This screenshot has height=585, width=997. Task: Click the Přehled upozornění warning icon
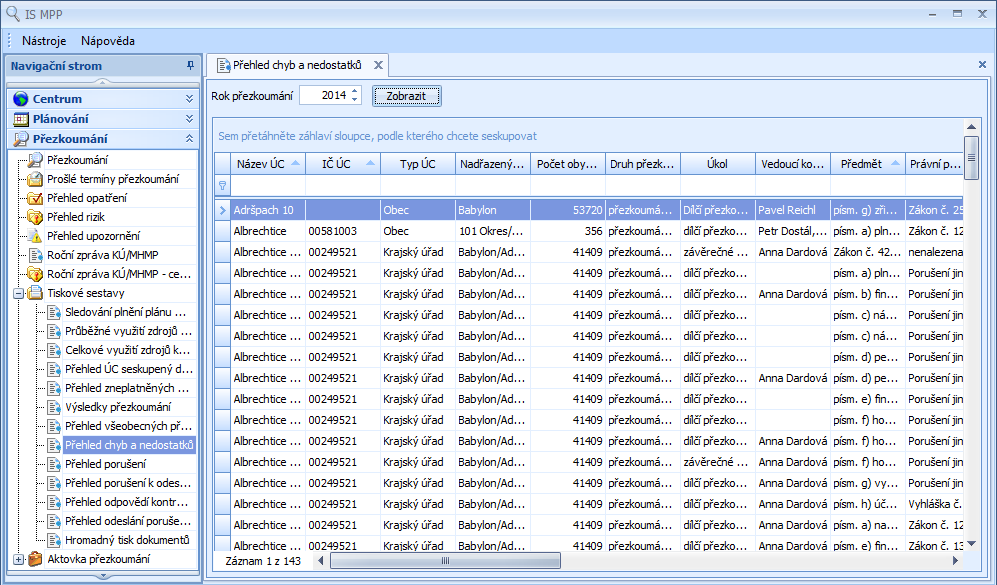(35, 236)
